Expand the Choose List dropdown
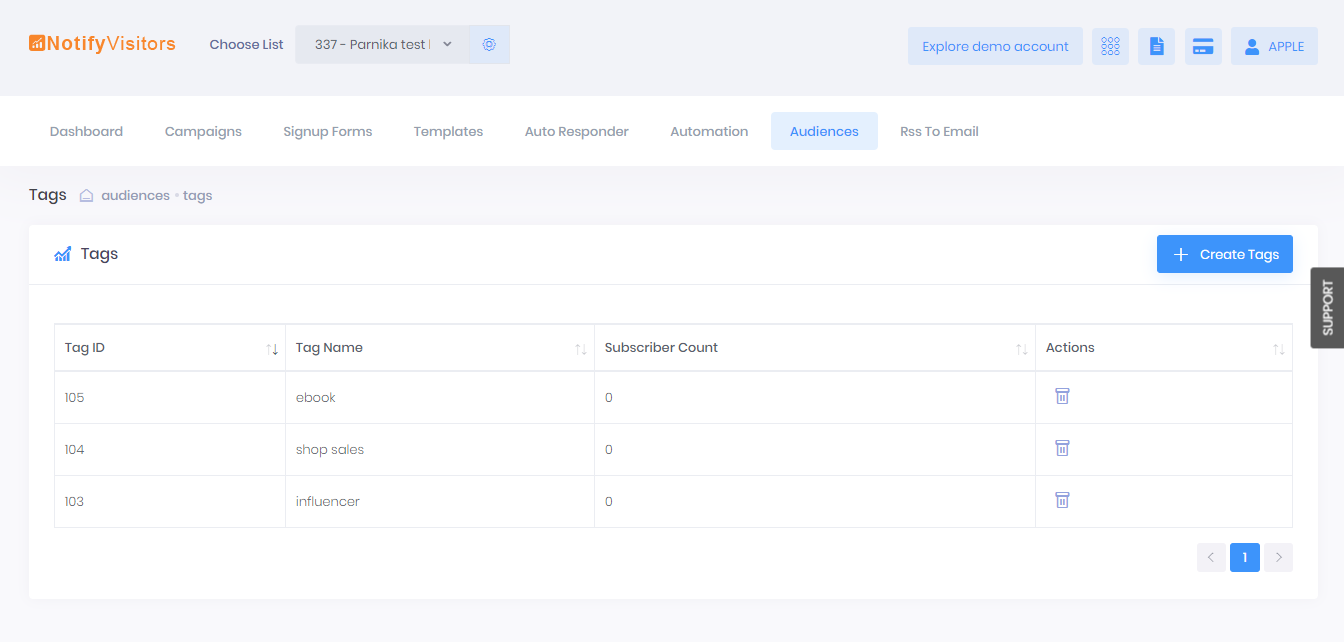 [x=383, y=45]
